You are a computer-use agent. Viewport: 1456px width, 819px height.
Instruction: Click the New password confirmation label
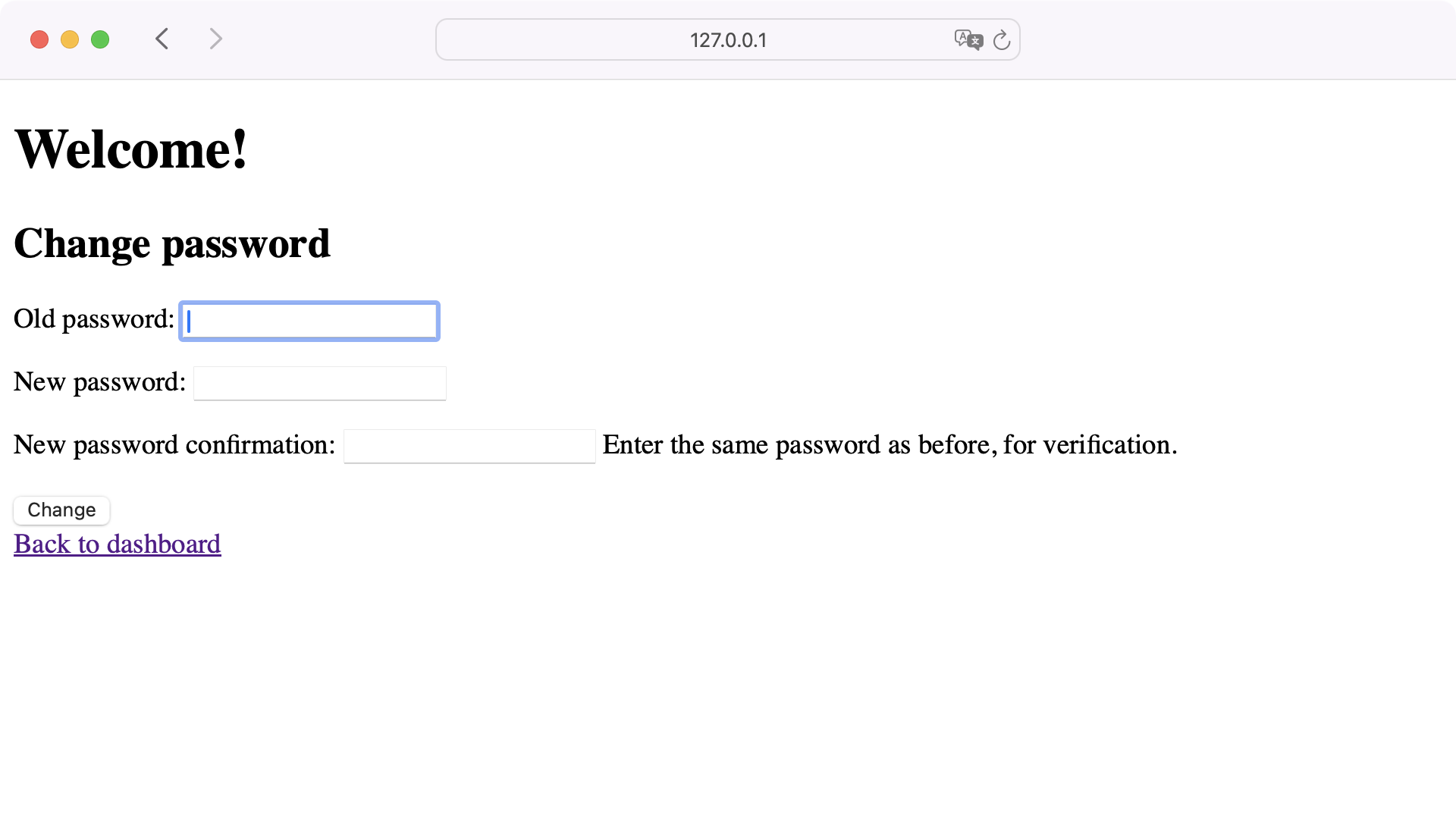pyautogui.click(x=173, y=444)
